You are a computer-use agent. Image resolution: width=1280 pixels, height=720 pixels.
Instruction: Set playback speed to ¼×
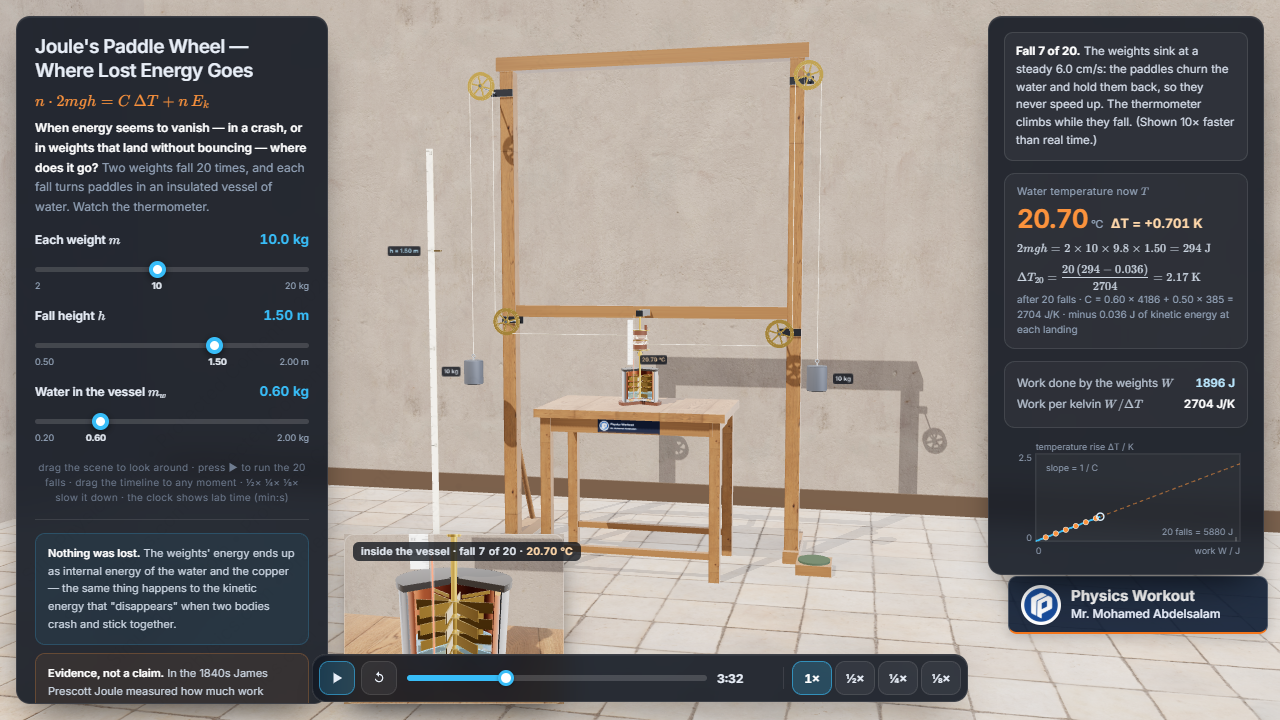898,678
